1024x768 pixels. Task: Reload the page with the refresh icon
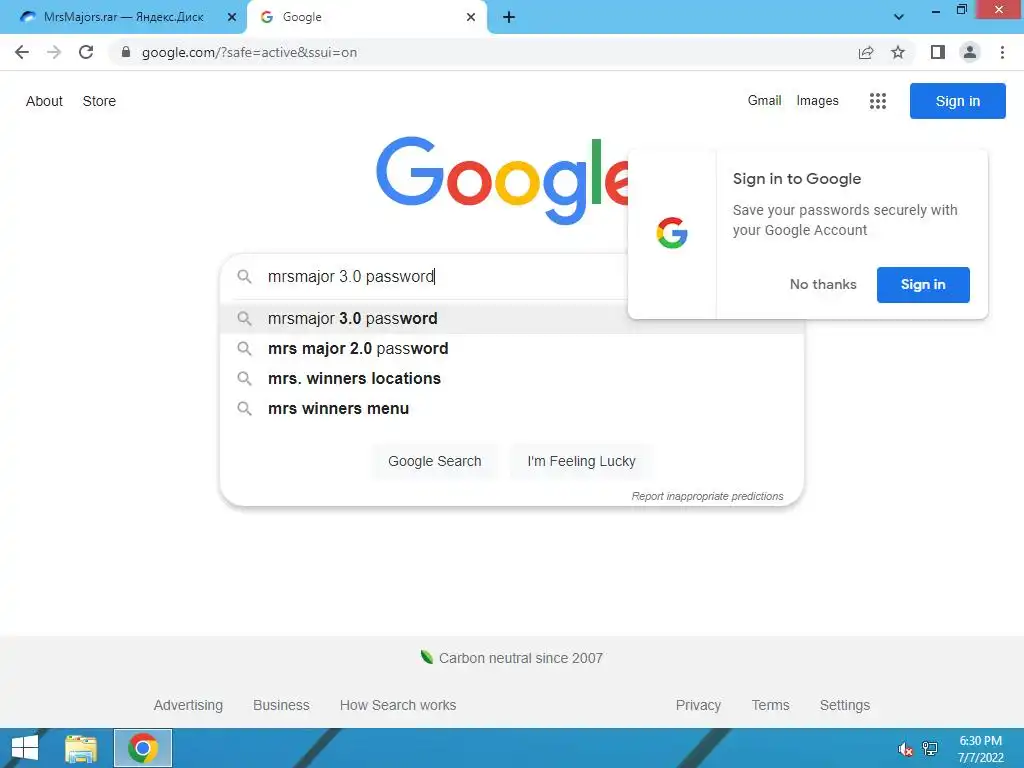pos(86,52)
